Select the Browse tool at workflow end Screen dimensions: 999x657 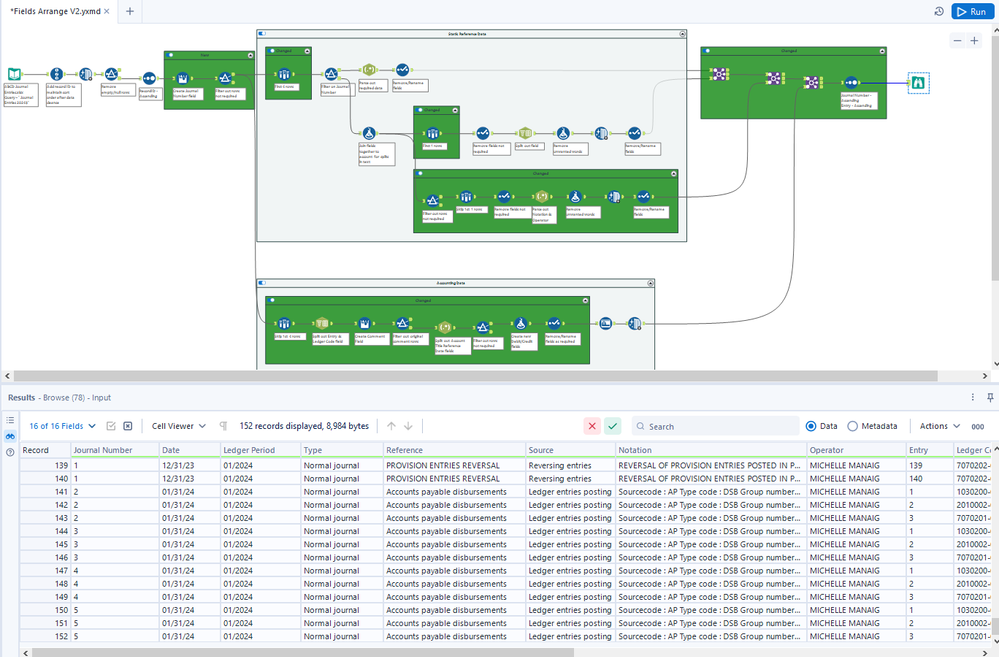click(x=918, y=82)
